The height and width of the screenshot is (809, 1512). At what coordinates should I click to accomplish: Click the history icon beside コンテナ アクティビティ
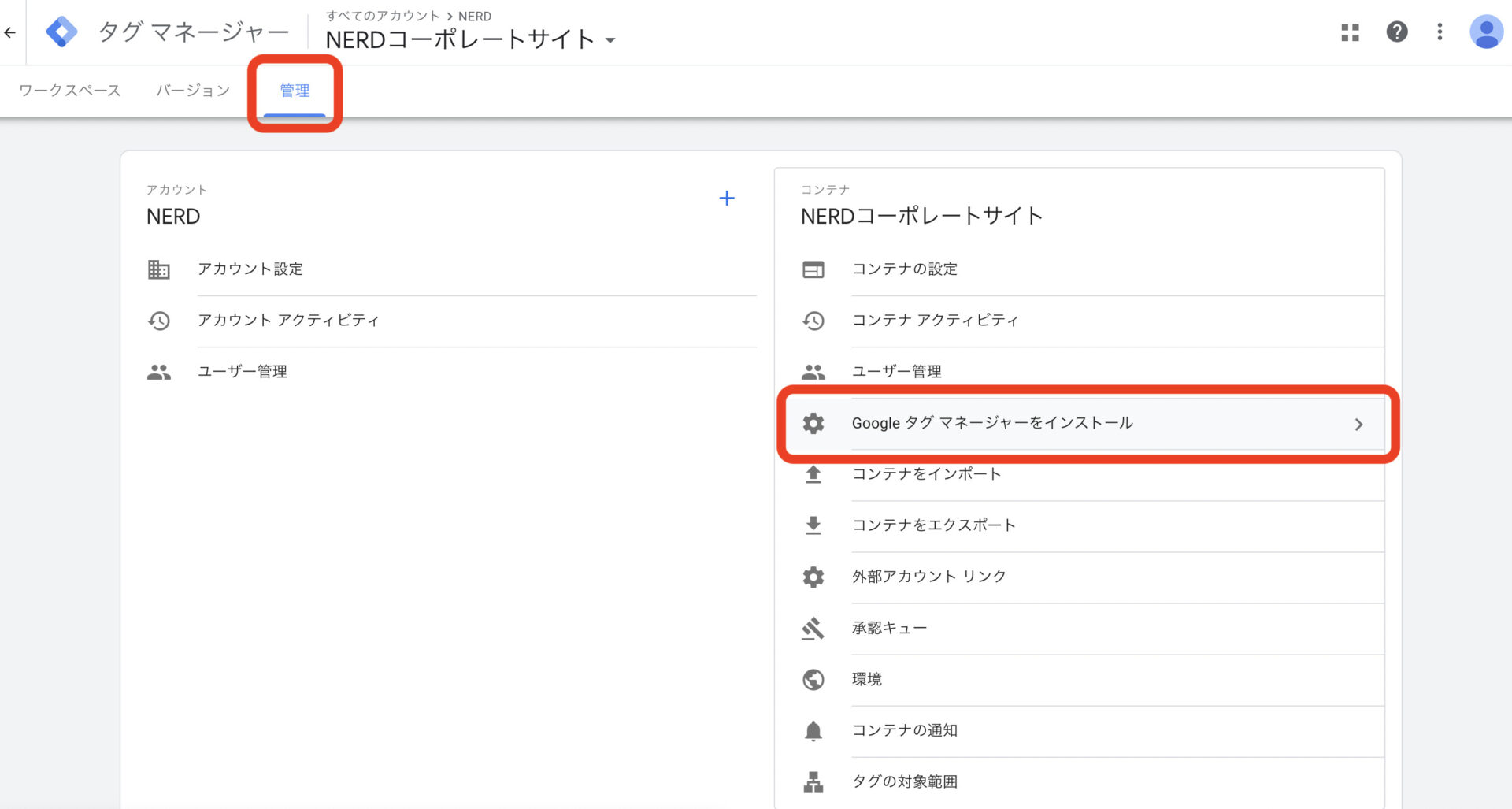click(x=813, y=321)
